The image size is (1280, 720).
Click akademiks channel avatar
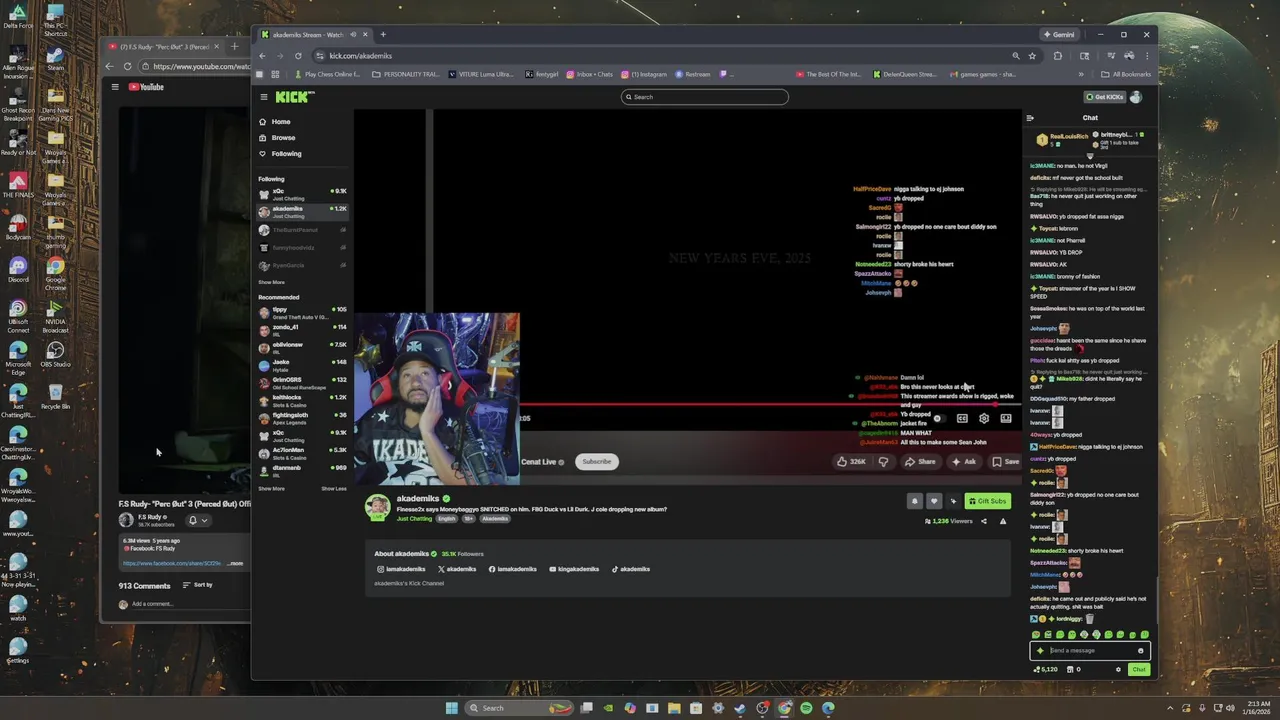pyautogui.click(x=378, y=508)
